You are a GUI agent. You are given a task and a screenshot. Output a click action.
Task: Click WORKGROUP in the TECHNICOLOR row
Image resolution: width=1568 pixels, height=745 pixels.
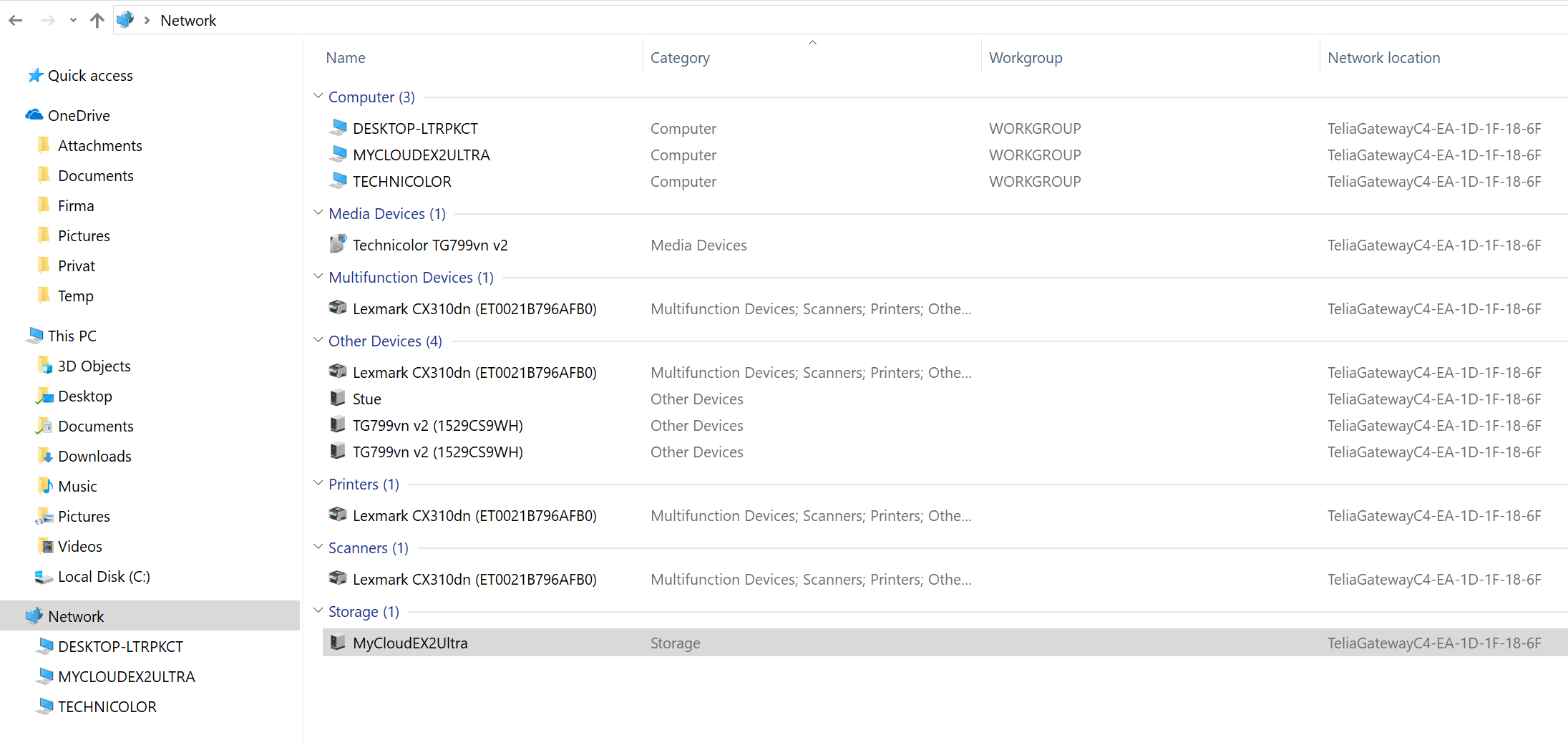click(1035, 181)
